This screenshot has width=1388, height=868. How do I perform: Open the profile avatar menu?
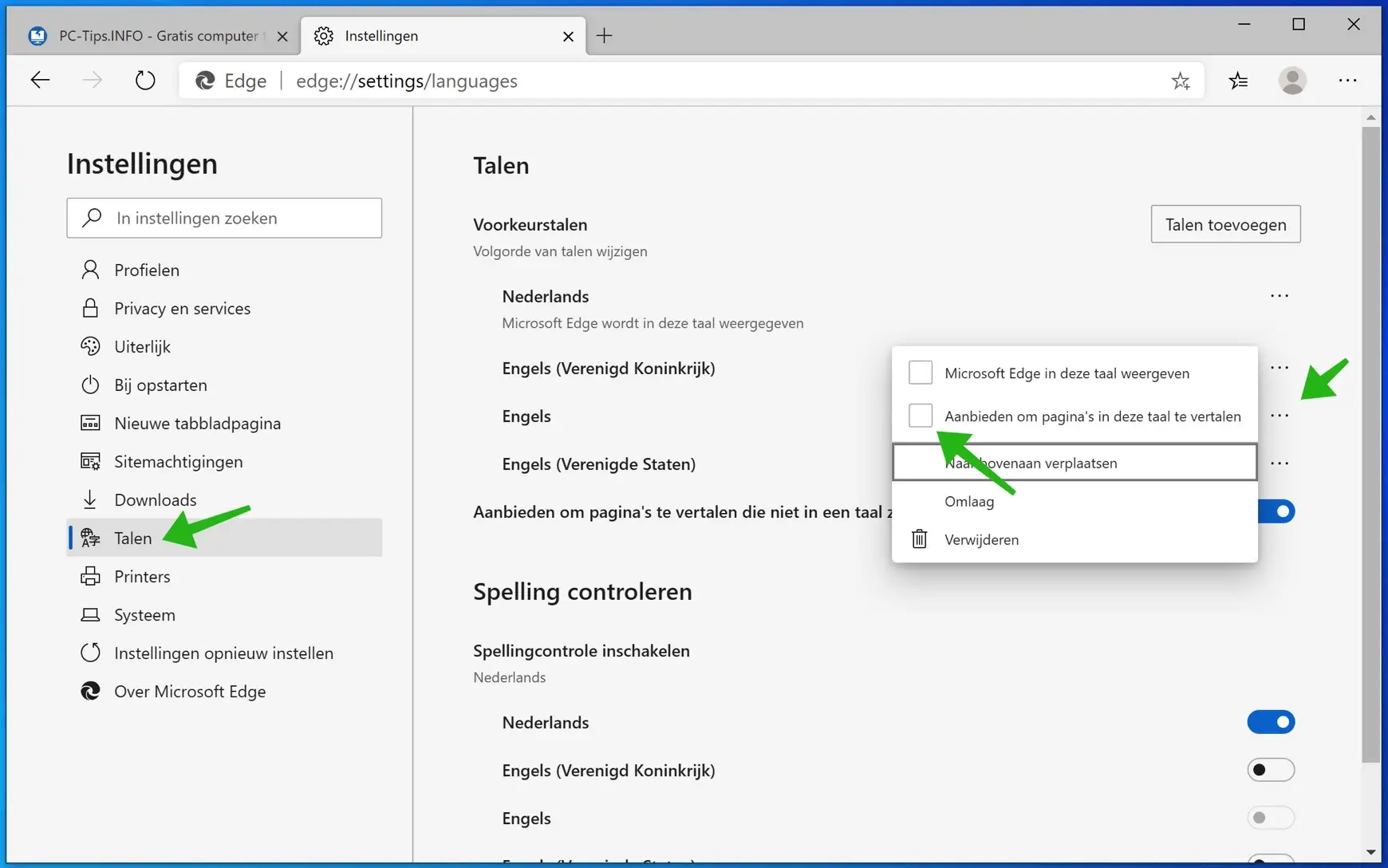click(x=1292, y=81)
